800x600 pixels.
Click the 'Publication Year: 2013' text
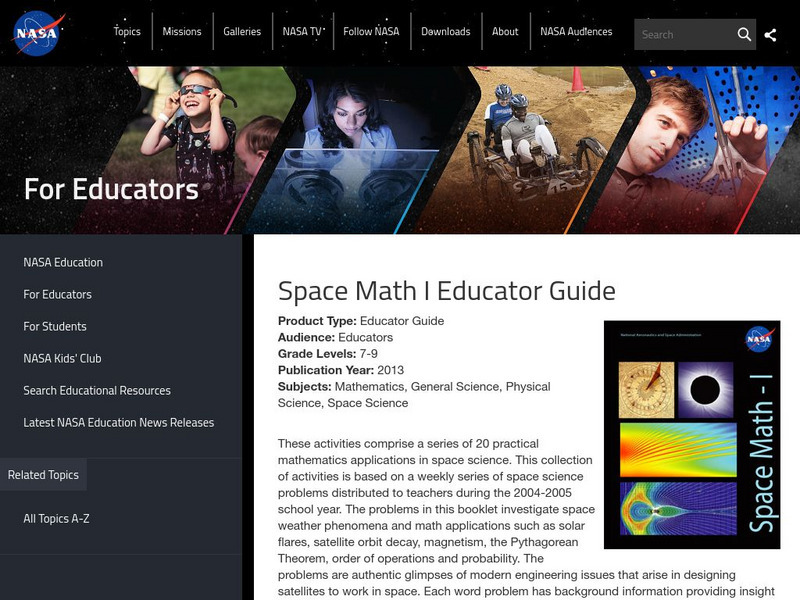(x=341, y=370)
